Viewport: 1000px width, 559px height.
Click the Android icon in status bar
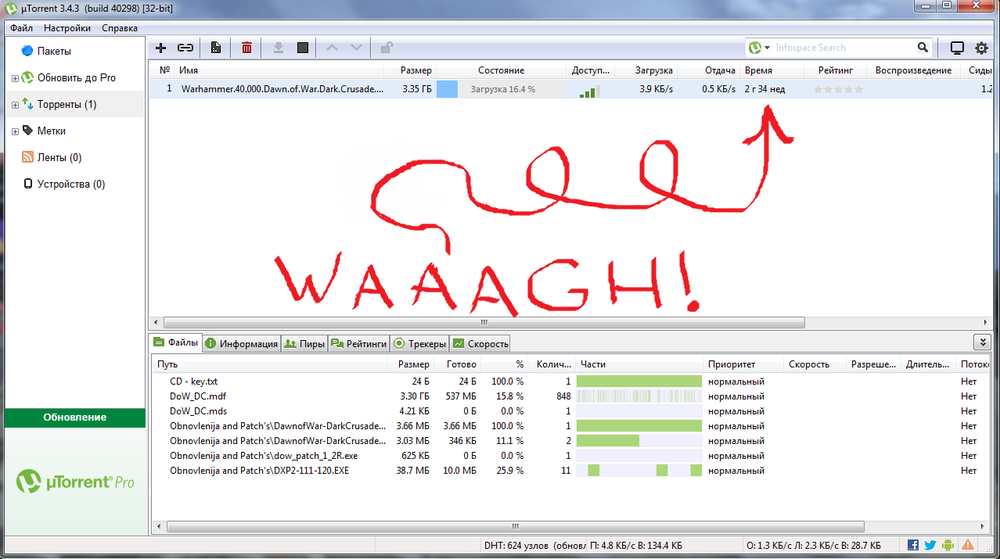[947, 545]
